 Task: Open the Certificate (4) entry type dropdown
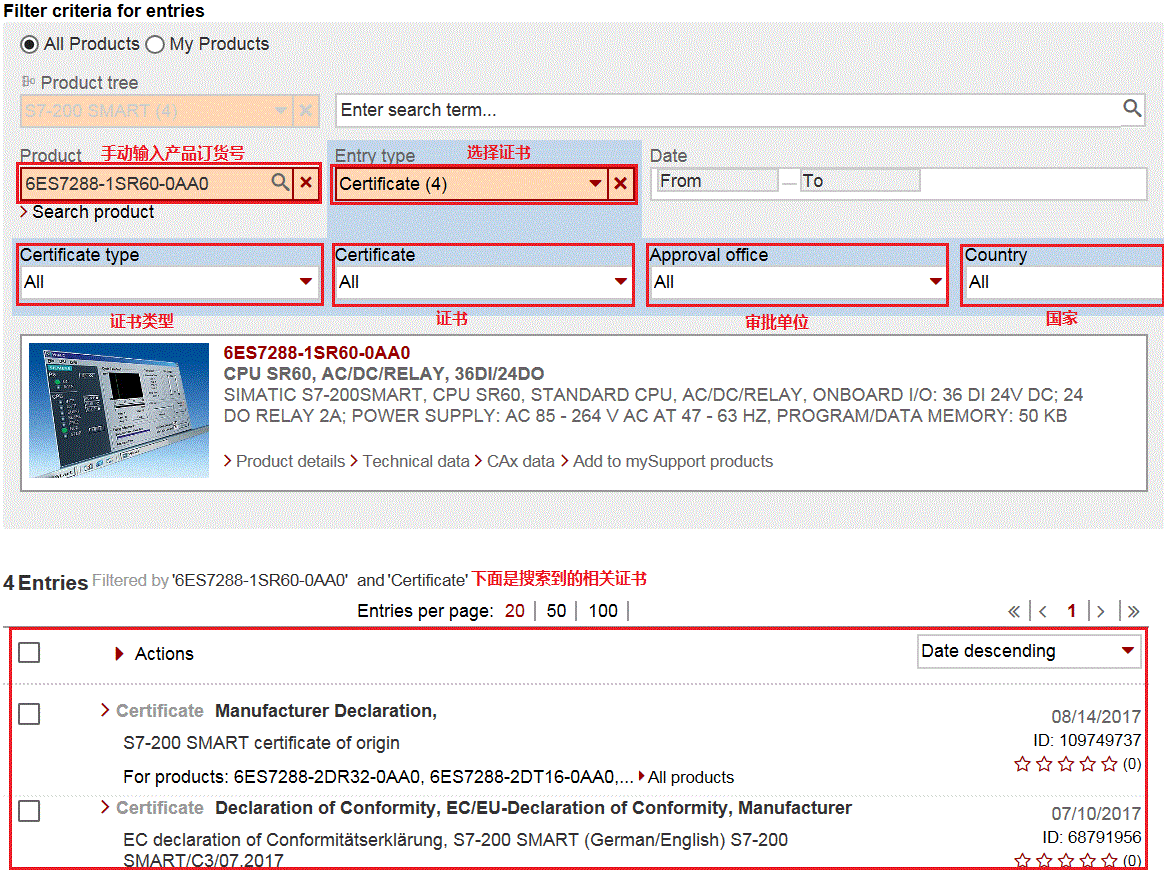[471, 183]
